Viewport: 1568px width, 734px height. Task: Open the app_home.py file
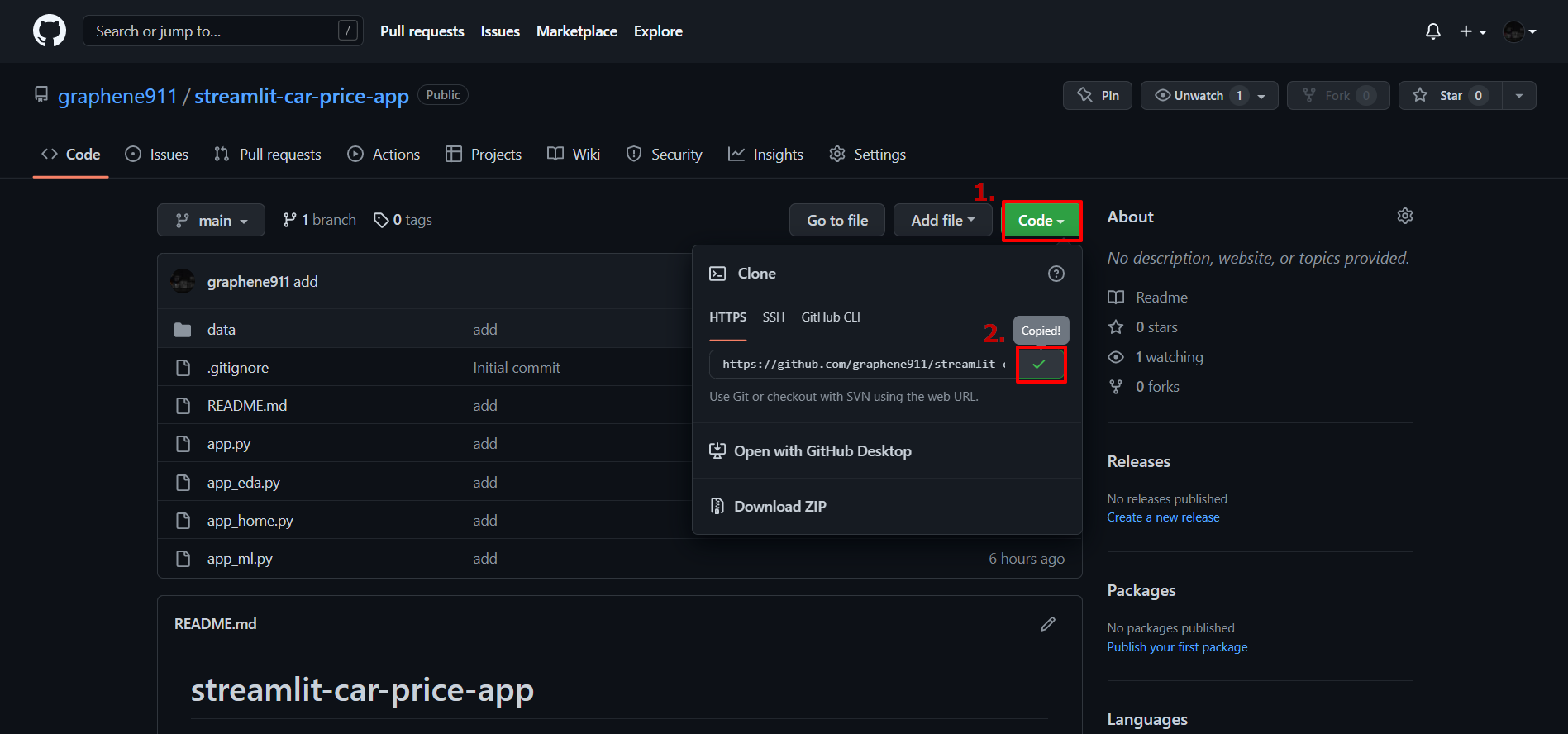pyautogui.click(x=250, y=521)
